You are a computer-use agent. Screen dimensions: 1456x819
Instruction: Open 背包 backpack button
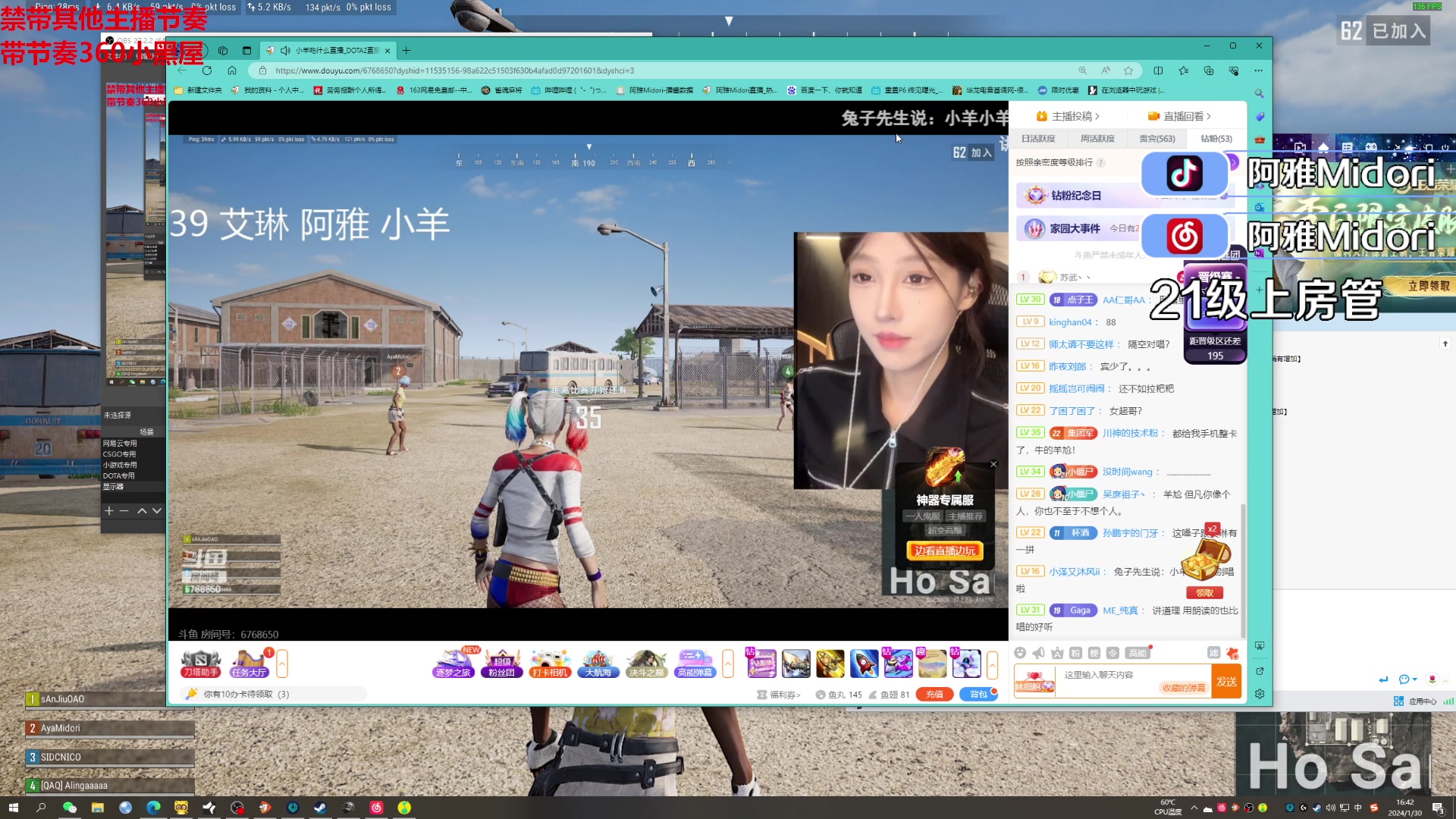[978, 694]
